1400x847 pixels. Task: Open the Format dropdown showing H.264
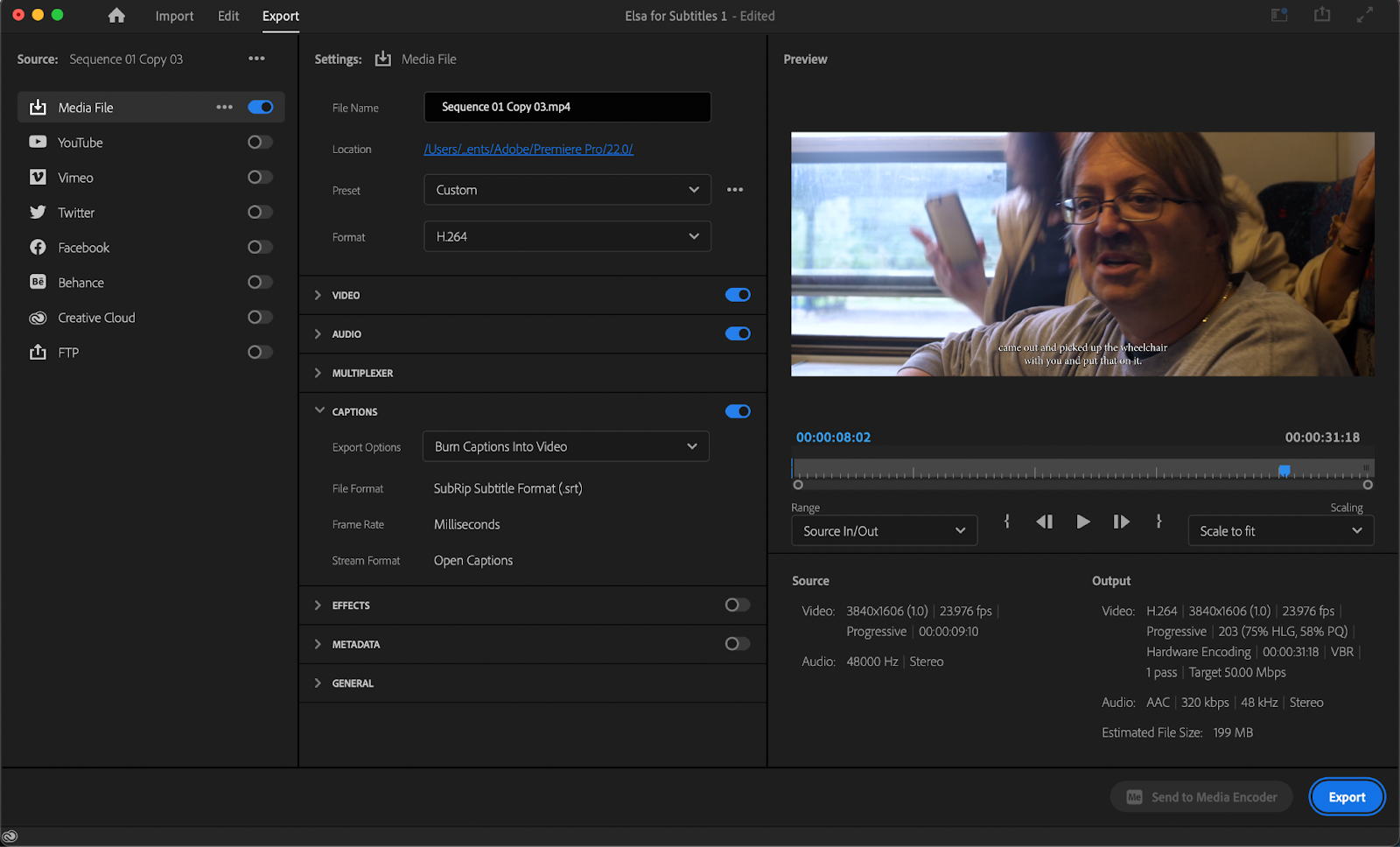point(567,236)
